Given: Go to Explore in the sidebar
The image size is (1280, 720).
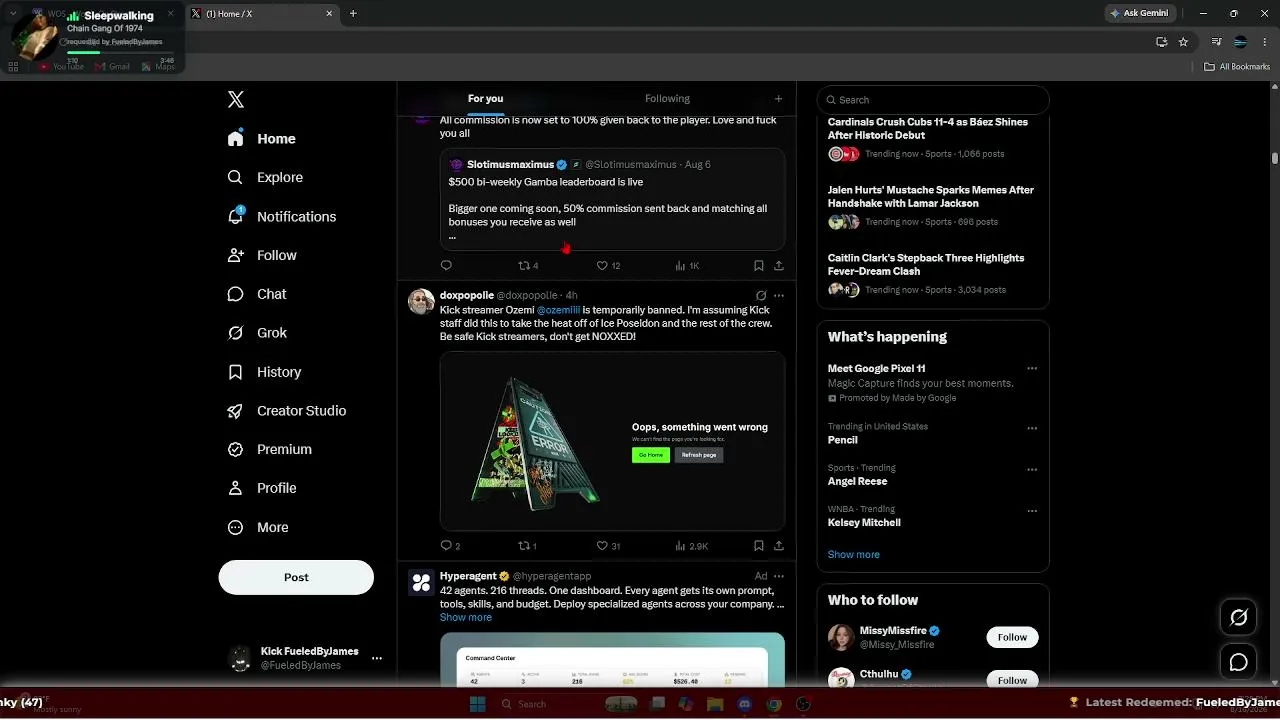Looking at the screenshot, I should pos(265,177).
